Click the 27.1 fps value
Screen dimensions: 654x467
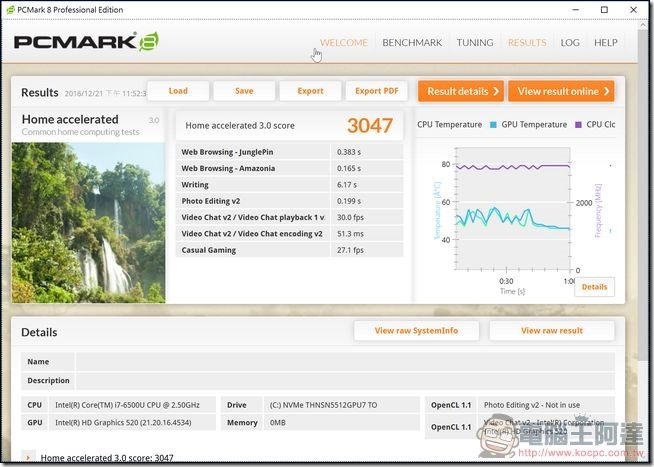350,250
